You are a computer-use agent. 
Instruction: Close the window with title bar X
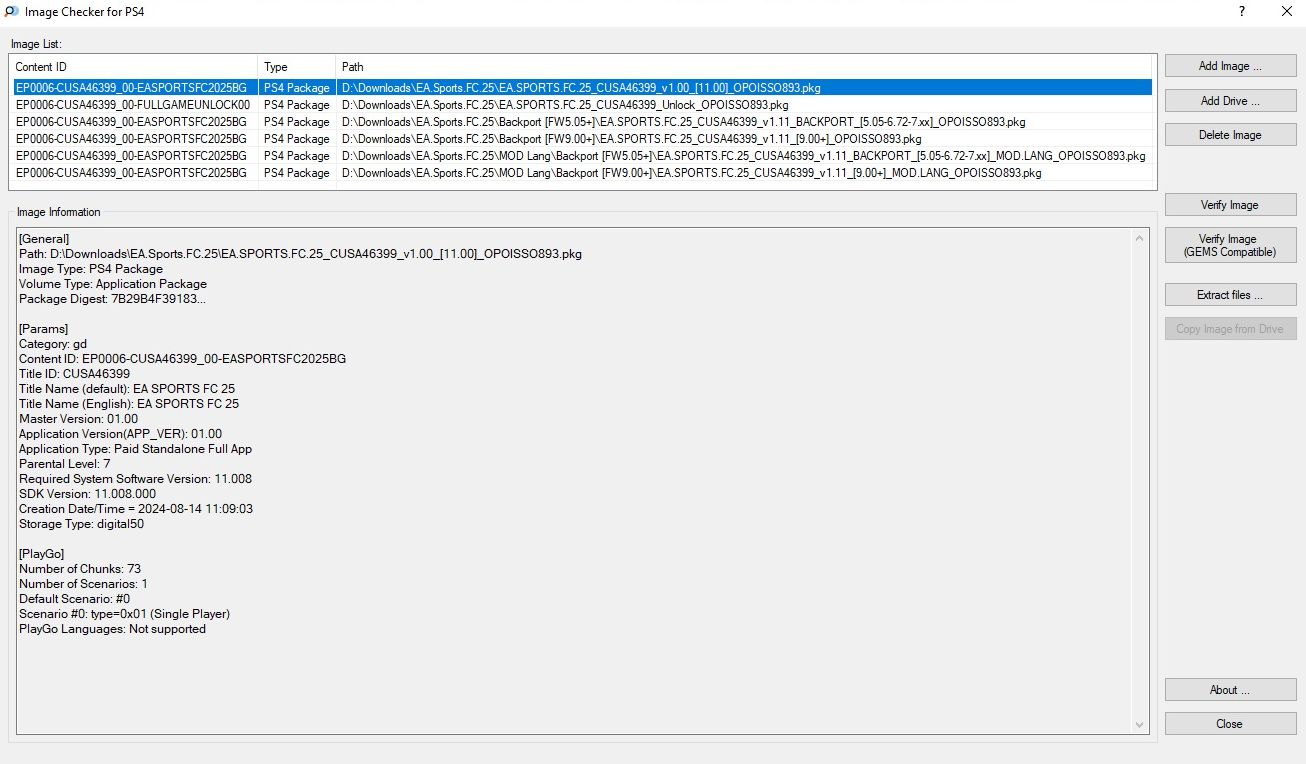point(1285,12)
